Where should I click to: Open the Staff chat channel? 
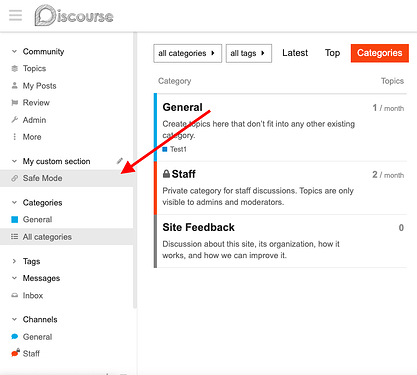point(31,353)
